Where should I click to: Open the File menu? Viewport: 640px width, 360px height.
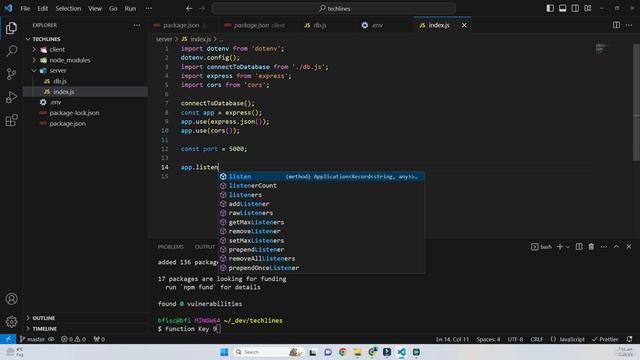coord(25,8)
